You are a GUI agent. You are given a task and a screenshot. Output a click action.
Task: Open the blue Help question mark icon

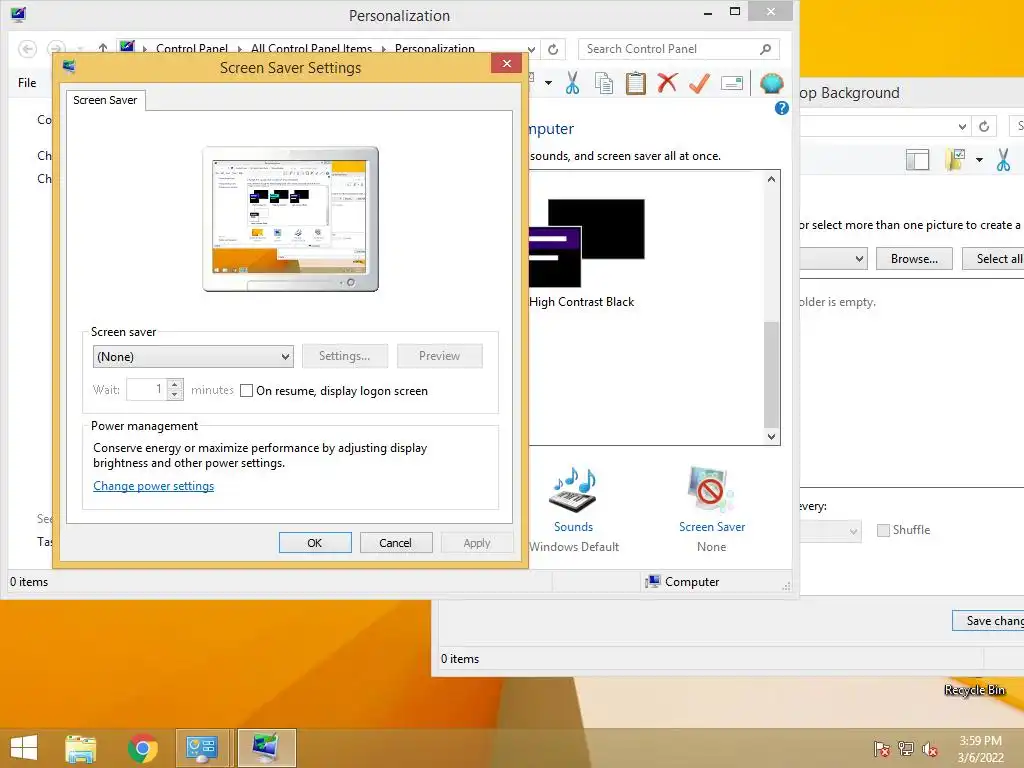pyautogui.click(x=781, y=108)
